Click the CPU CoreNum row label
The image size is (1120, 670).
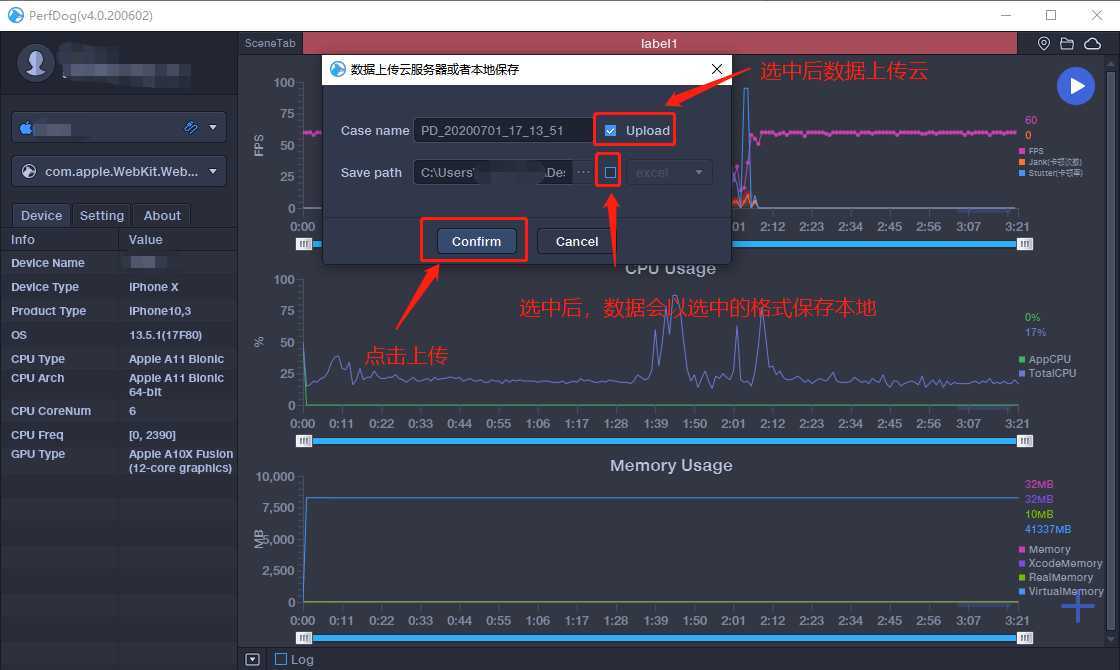click(x=51, y=411)
